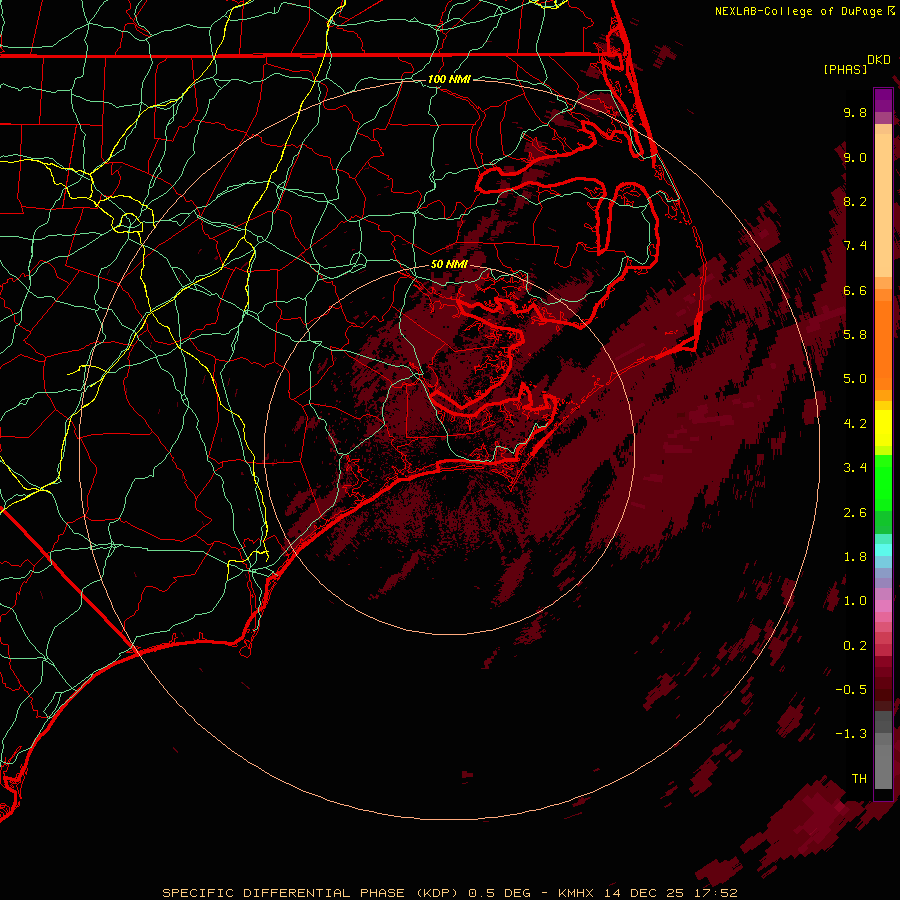Click the 50 NMI range ring label
900x900 pixels.
click(449, 264)
